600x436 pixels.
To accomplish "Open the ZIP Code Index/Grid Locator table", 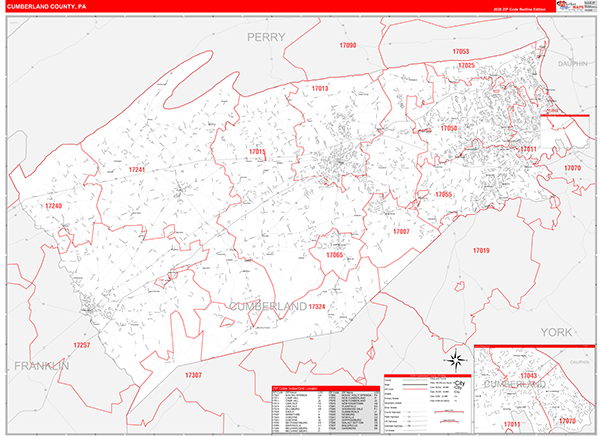I will point(326,410).
